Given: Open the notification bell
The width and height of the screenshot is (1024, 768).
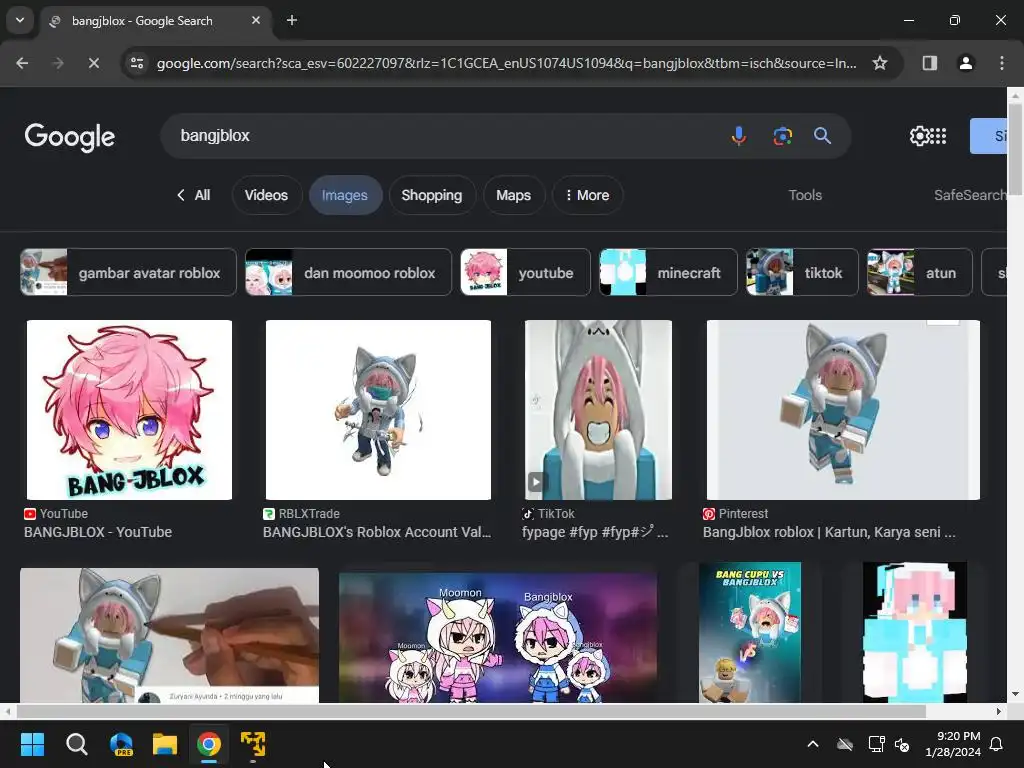Looking at the screenshot, I should point(997,744).
